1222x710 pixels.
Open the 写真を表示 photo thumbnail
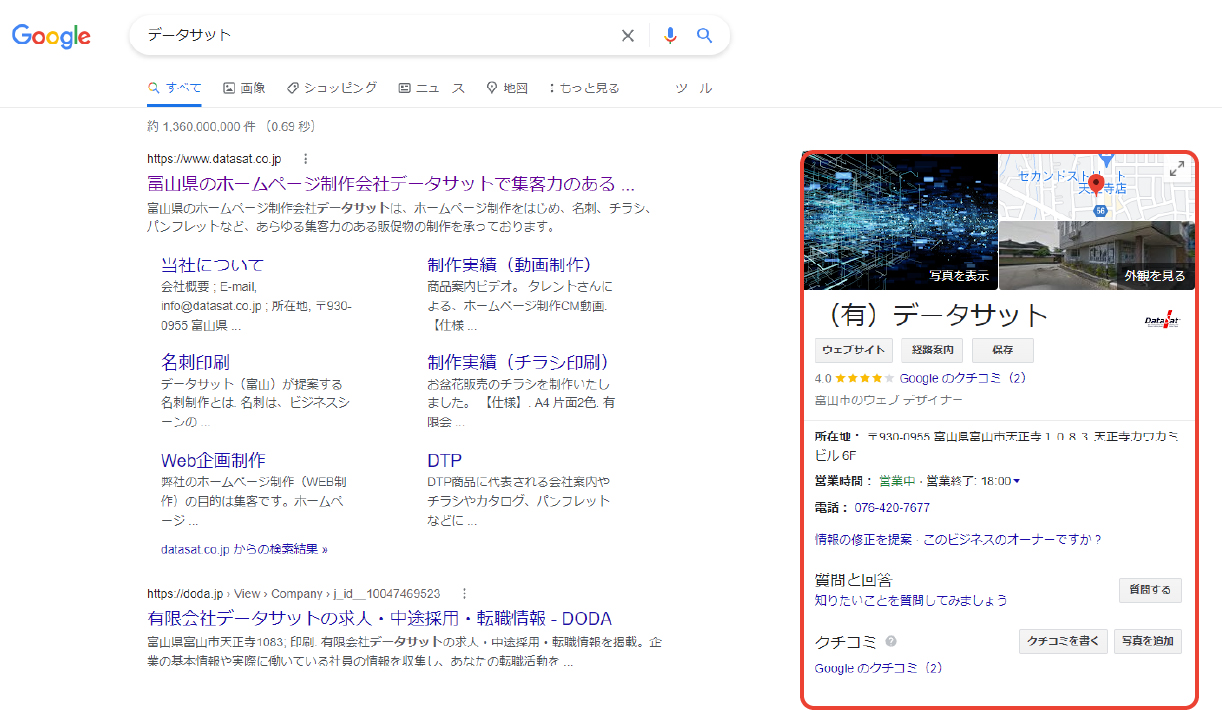[900, 222]
